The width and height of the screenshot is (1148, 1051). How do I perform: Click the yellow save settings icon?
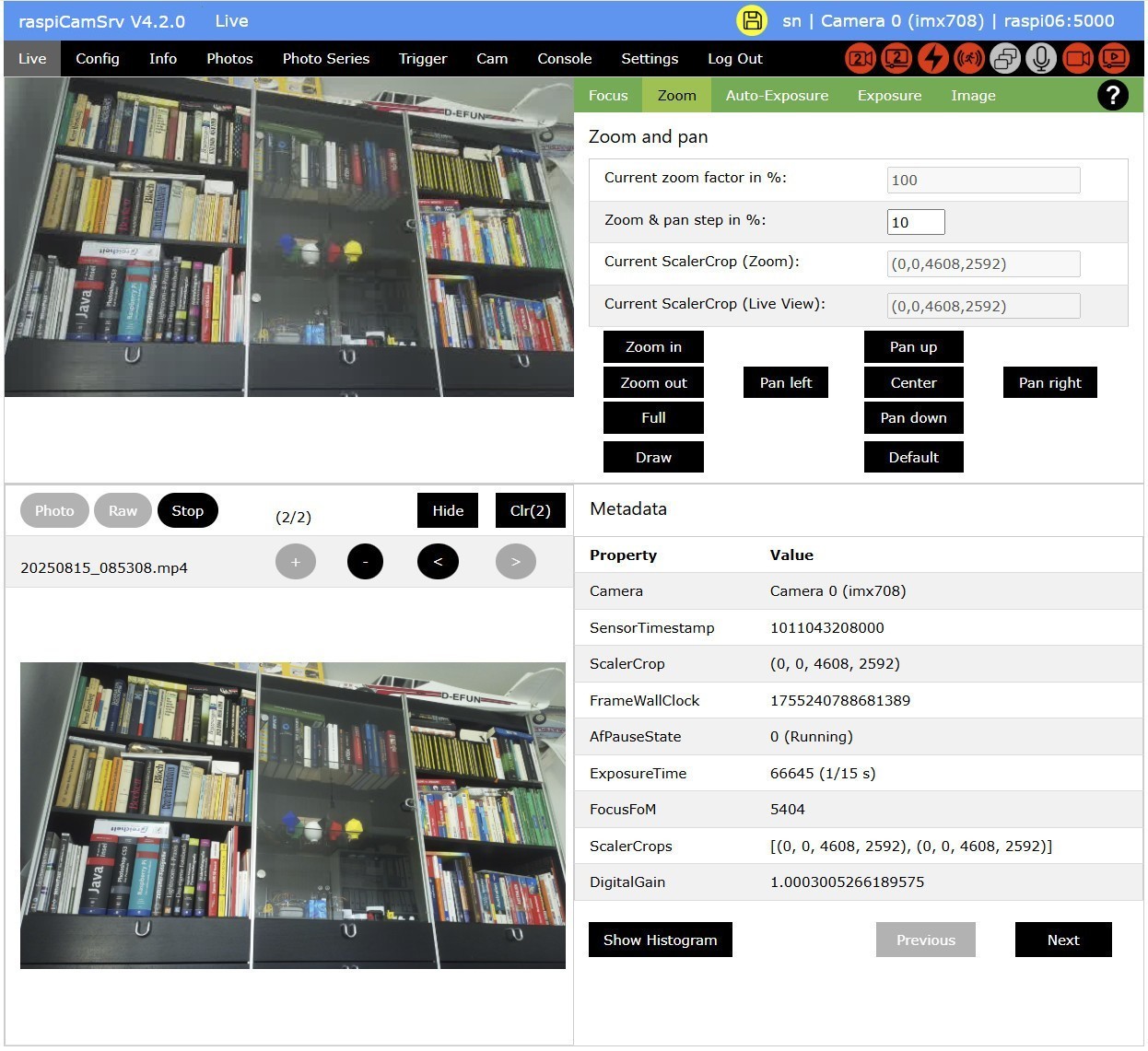click(752, 19)
